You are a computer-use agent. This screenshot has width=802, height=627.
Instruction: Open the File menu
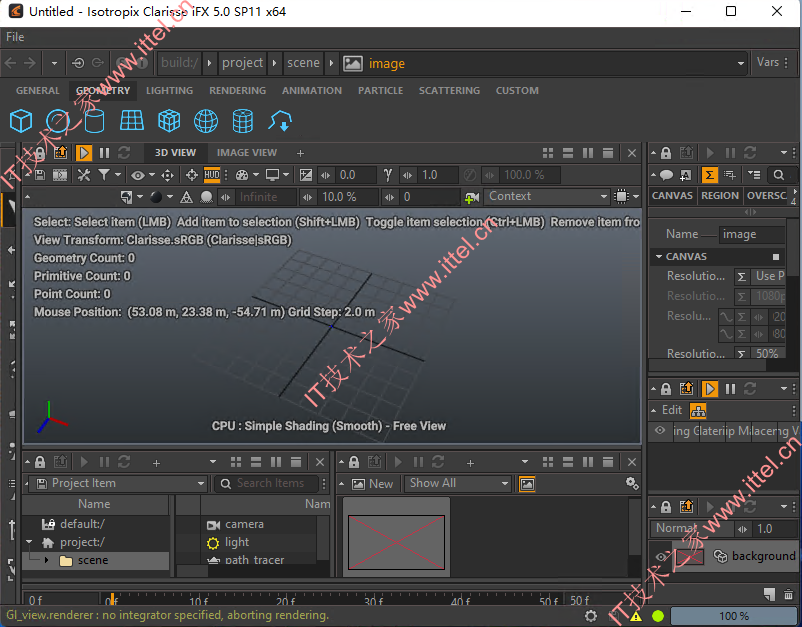[x=15, y=37]
